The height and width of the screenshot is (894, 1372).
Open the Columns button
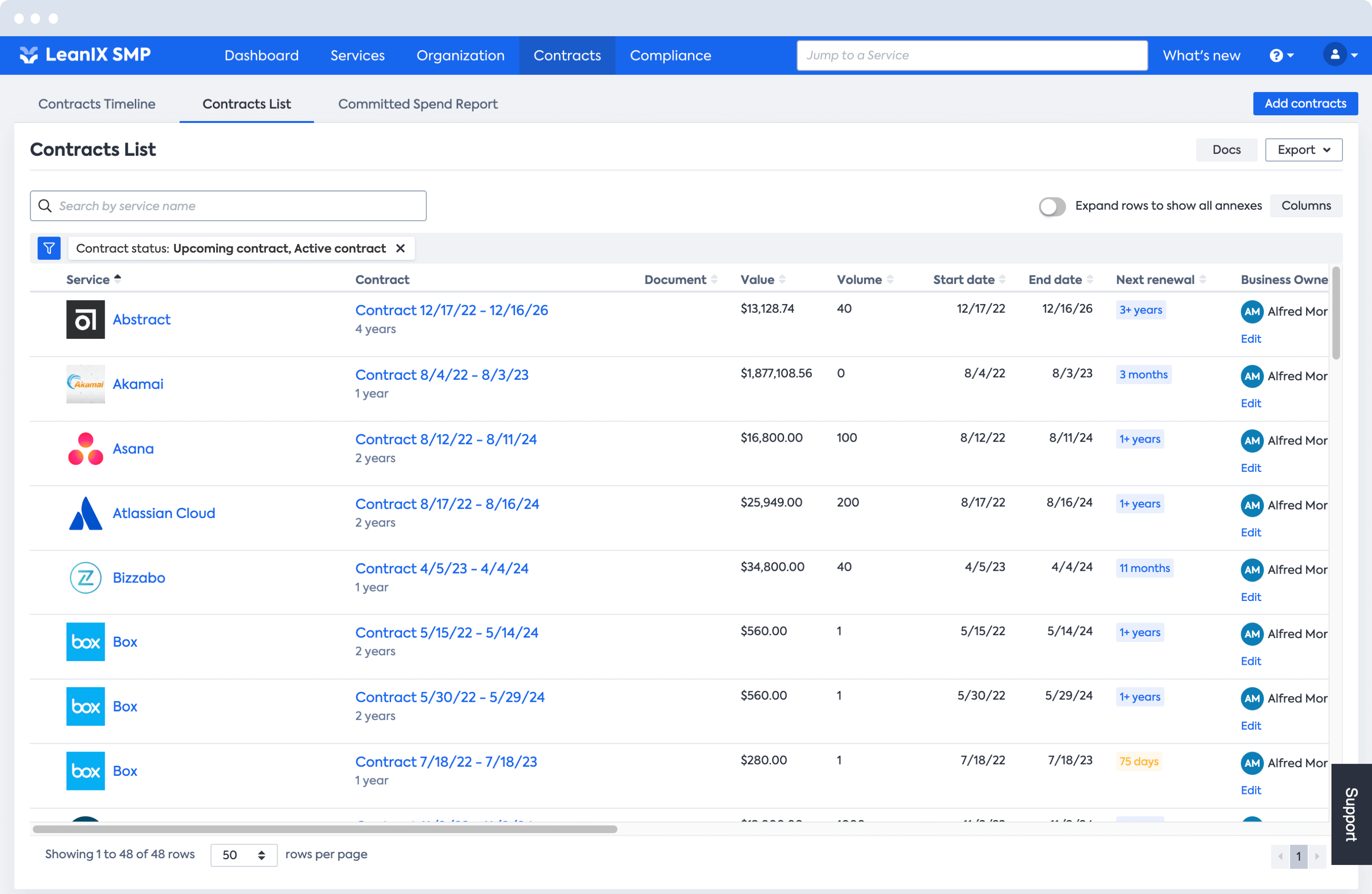(1306, 206)
